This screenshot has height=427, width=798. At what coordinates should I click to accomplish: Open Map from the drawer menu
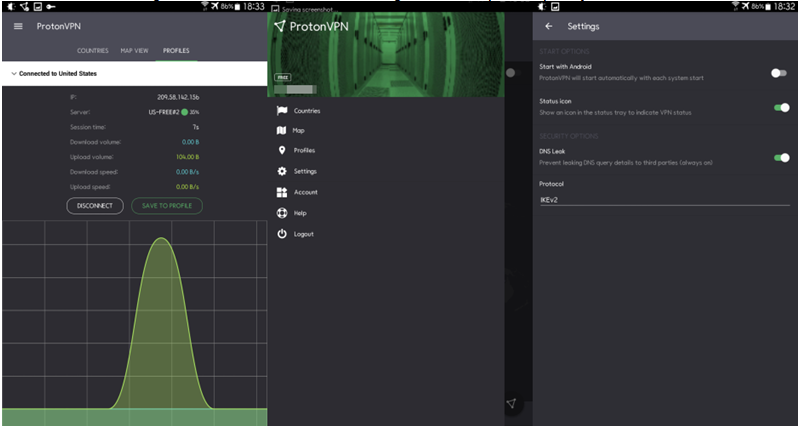tap(298, 131)
